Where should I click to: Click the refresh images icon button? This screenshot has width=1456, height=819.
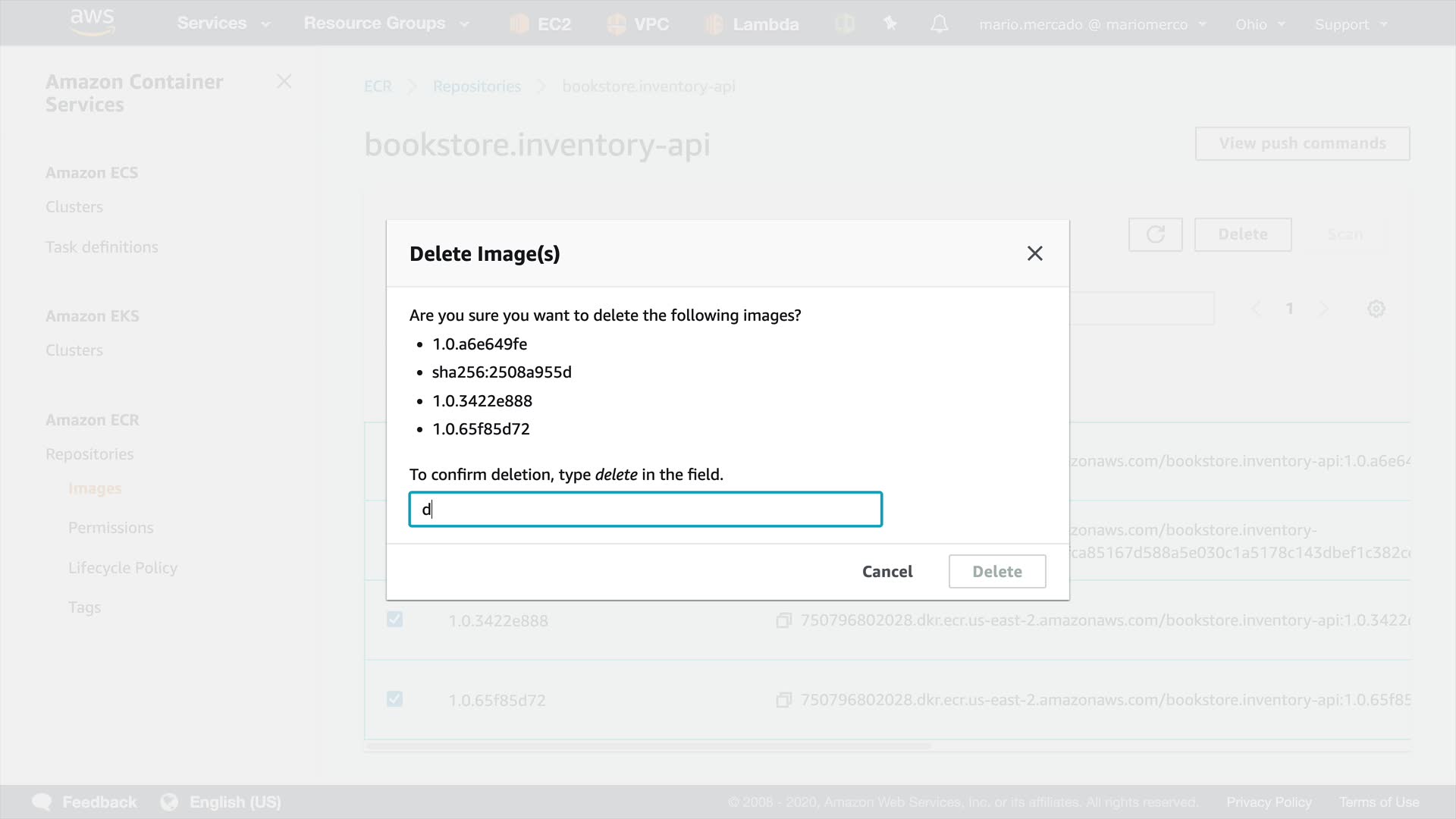pyautogui.click(x=1155, y=234)
